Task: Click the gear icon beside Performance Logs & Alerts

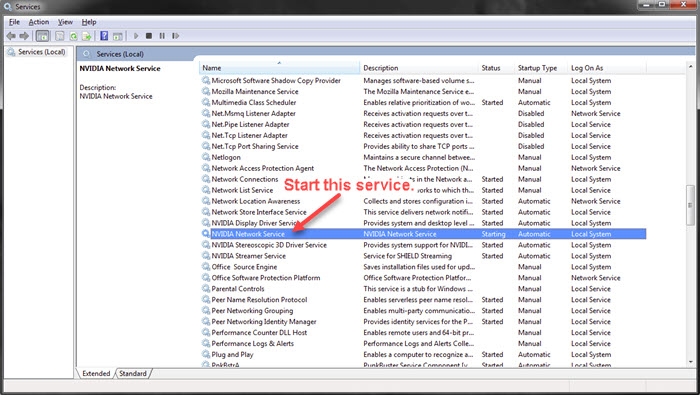Action: coord(206,344)
